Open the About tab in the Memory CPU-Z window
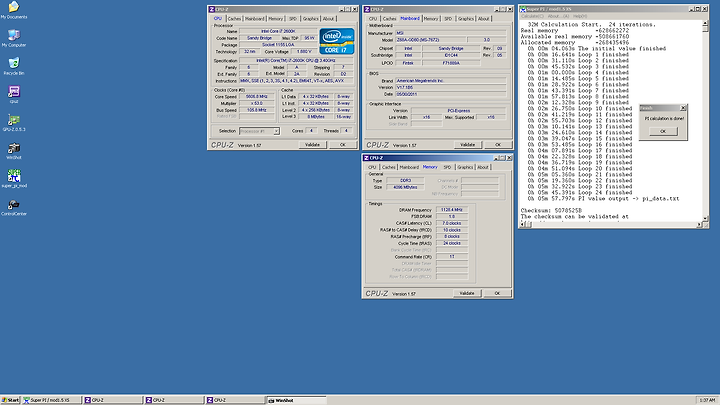 click(x=483, y=167)
